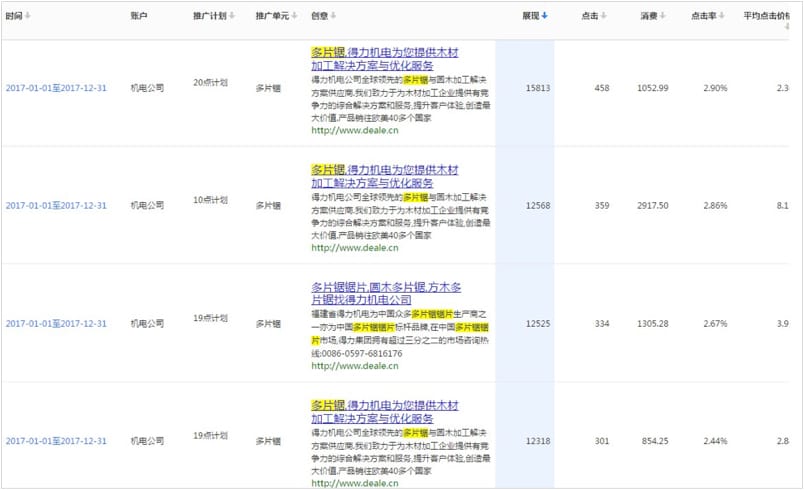Screen dimensions: 804x490
Task: Sort by the 时间 column arrow
Action: point(28,16)
